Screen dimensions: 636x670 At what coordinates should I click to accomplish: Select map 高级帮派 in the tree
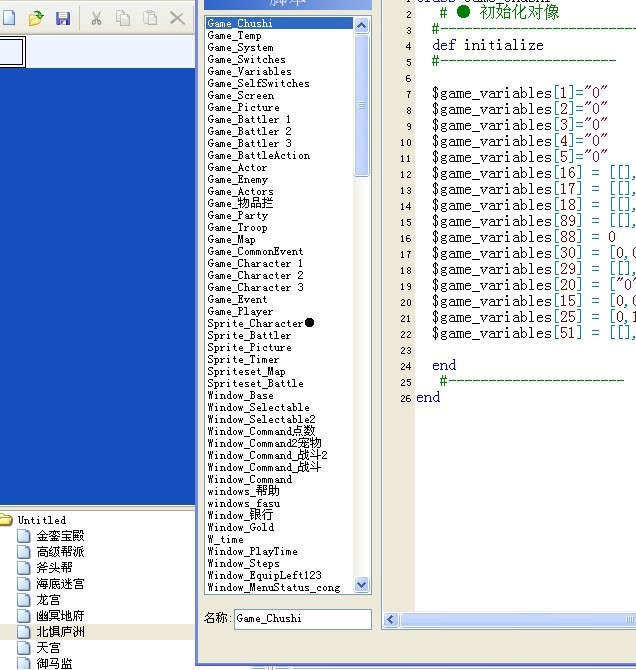pyautogui.click(x=60, y=552)
